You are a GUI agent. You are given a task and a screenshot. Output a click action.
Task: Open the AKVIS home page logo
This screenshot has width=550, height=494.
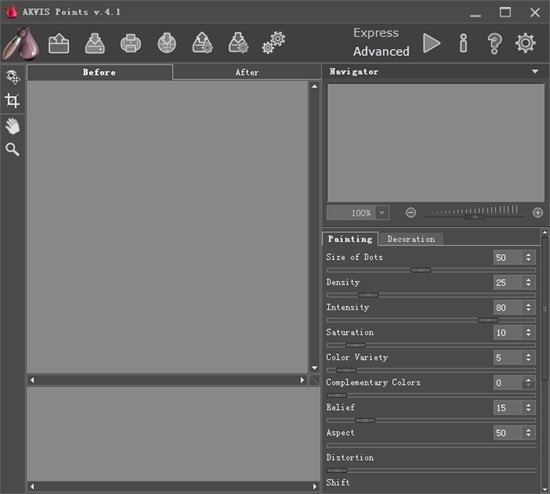(20, 44)
